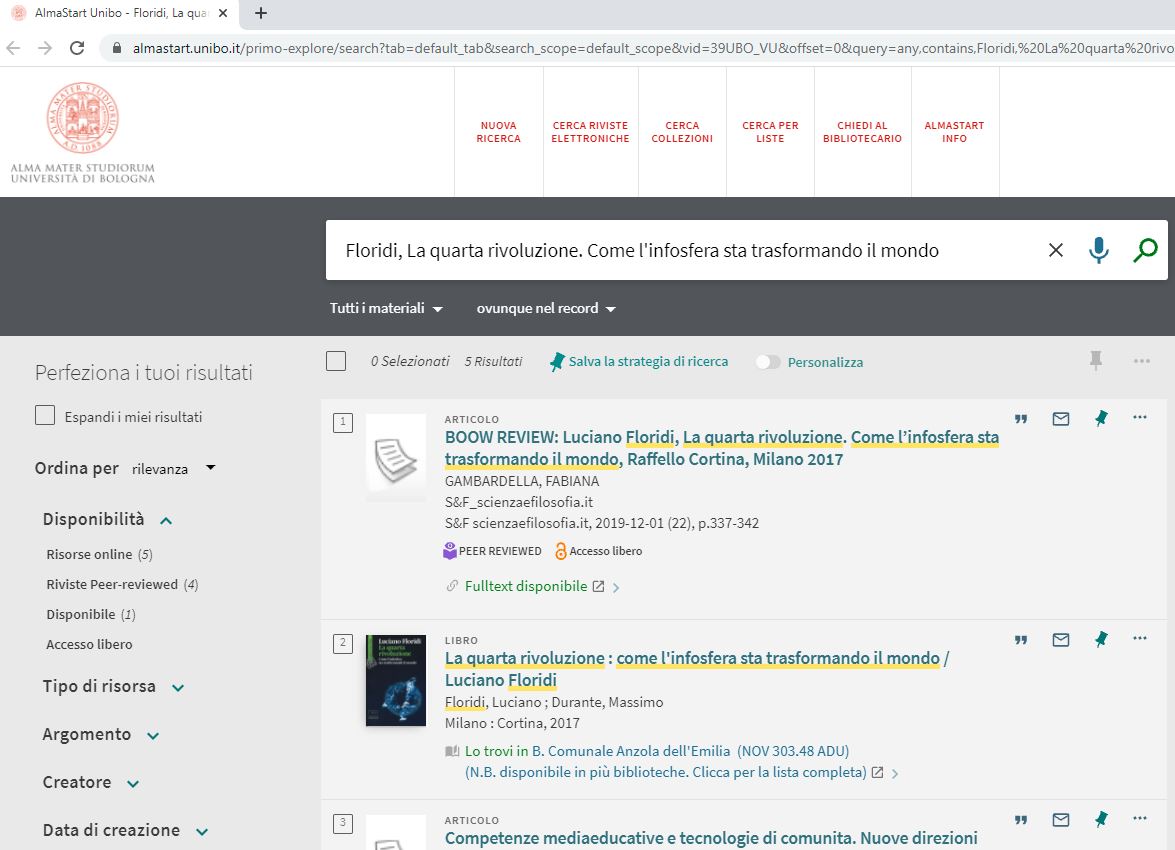Click the voice search microphone icon
The height and width of the screenshot is (850, 1175).
[1099, 250]
